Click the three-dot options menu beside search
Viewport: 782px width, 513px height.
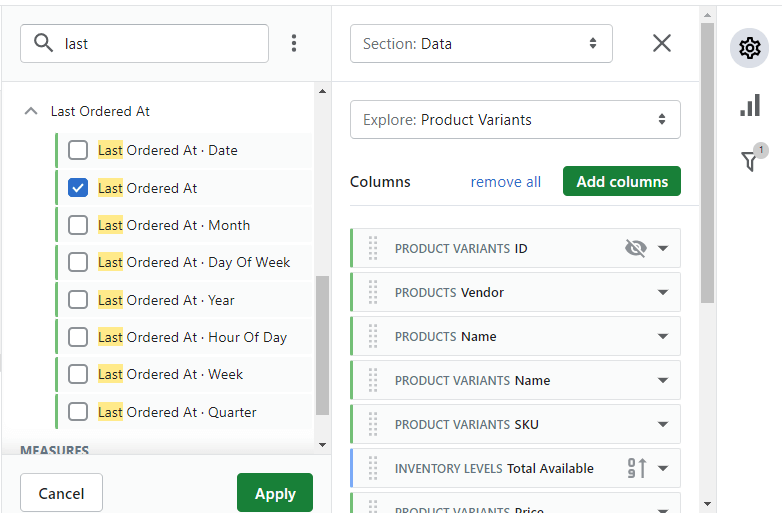[x=294, y=43]
